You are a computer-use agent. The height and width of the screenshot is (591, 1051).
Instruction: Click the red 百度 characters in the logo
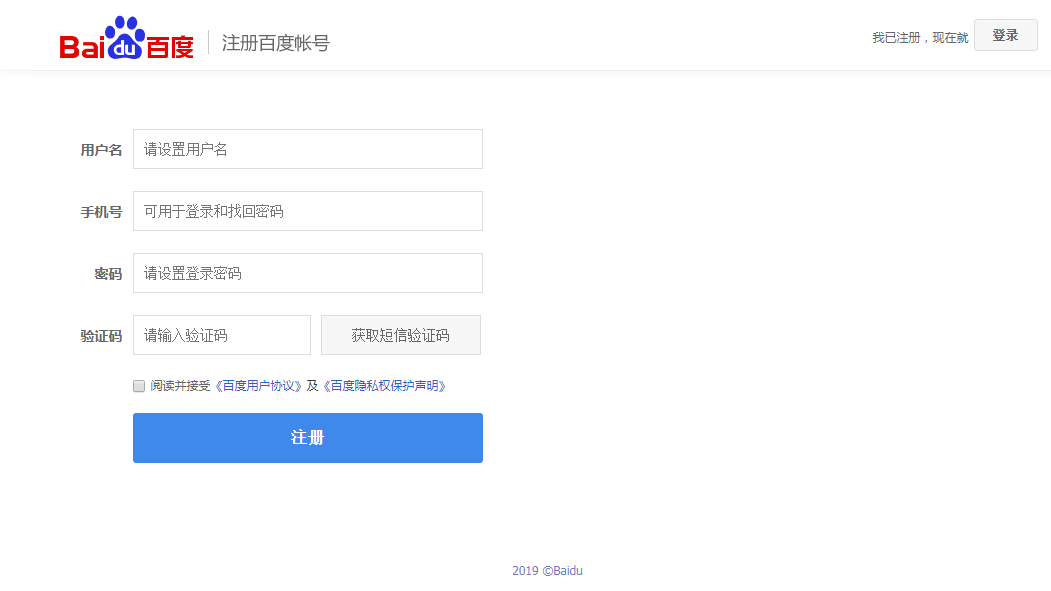[x=170, y=47]
